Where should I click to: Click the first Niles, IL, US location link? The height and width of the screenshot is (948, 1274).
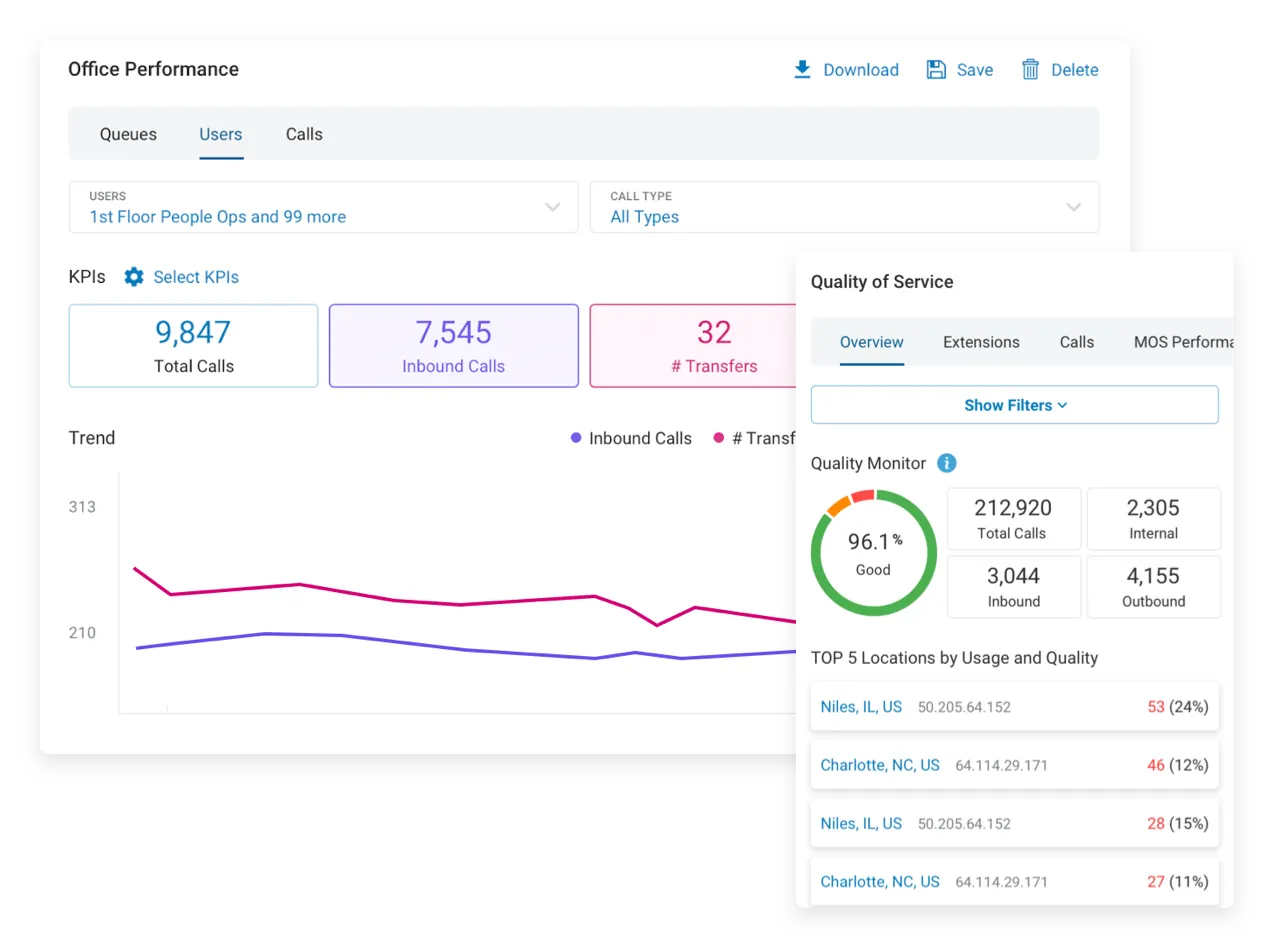pyautogui.click(x=861, y=707)
